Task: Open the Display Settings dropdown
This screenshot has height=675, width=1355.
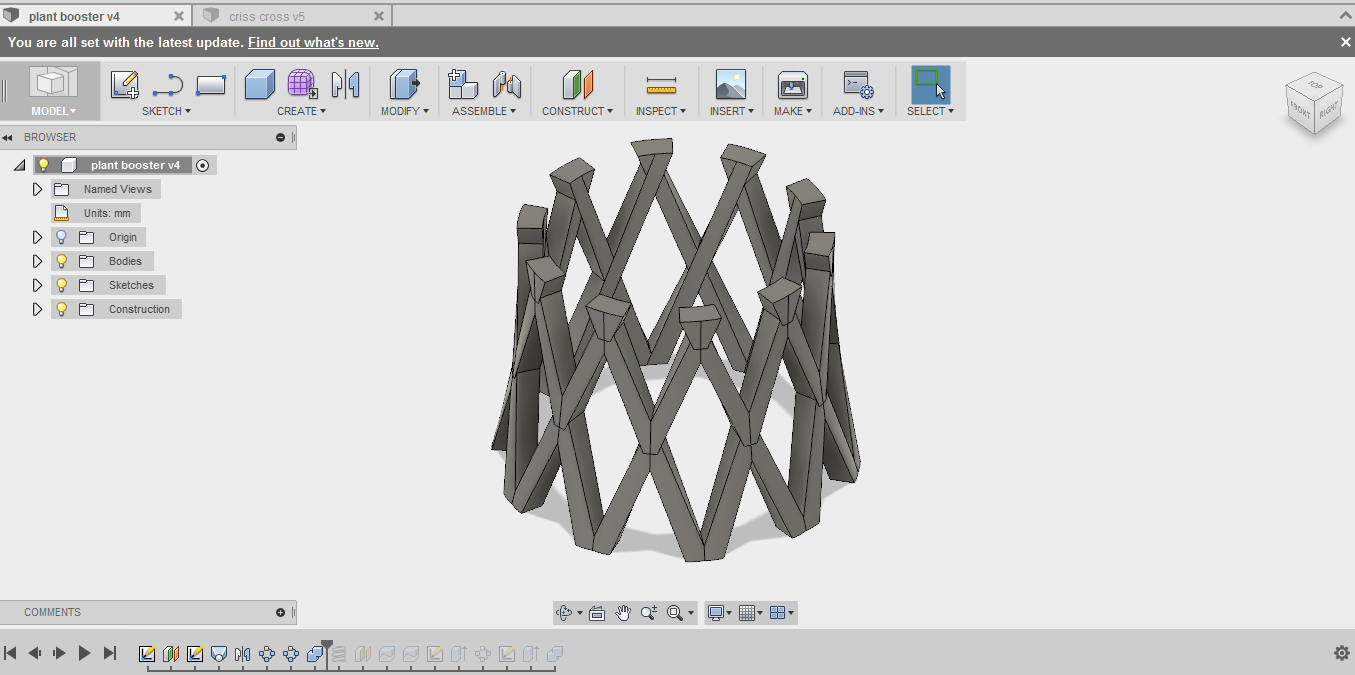Action: (x=719, y=613)
